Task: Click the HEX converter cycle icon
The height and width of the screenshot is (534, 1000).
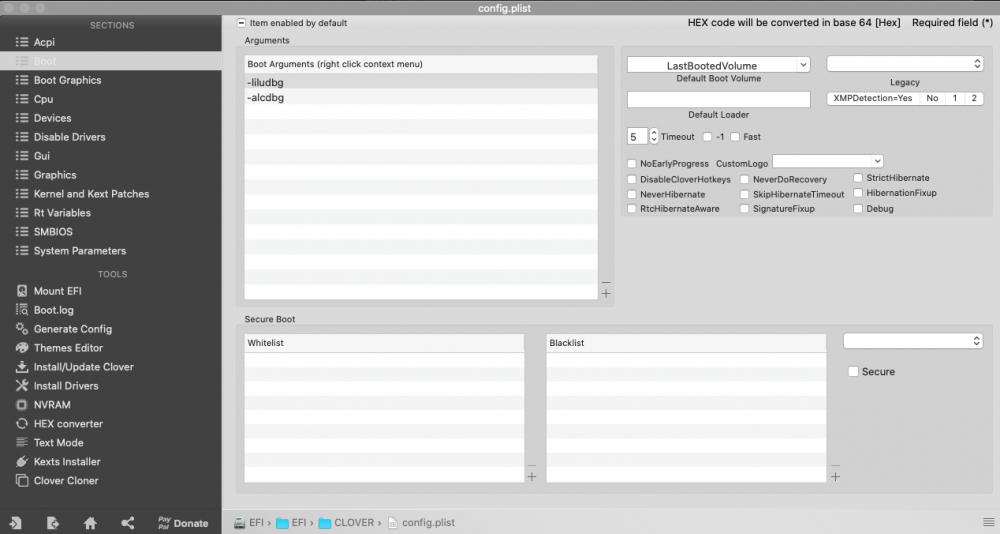Action: coord(22,424)
